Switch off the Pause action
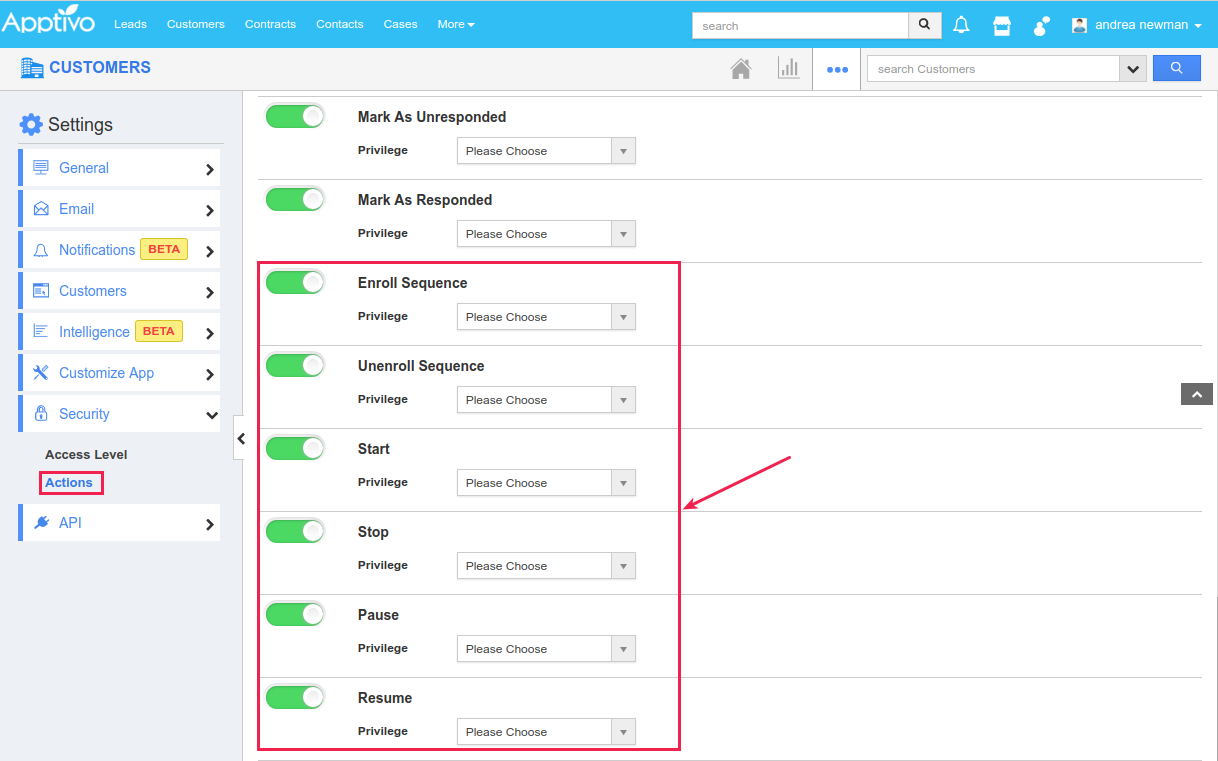This screenshot has height=761, width=1218. [x=295, y=614]
